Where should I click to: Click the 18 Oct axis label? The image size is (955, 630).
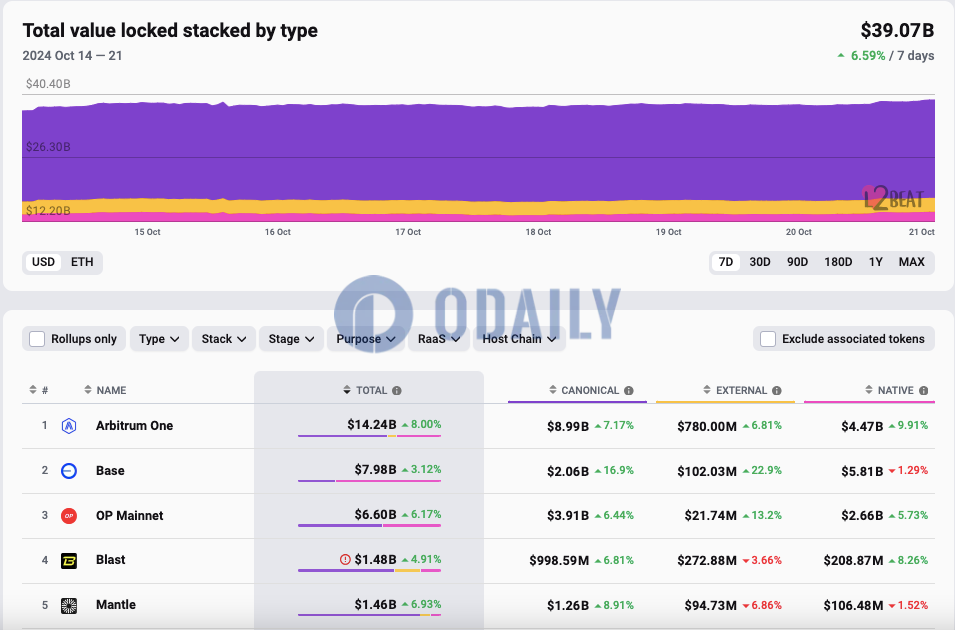[538, 232]
